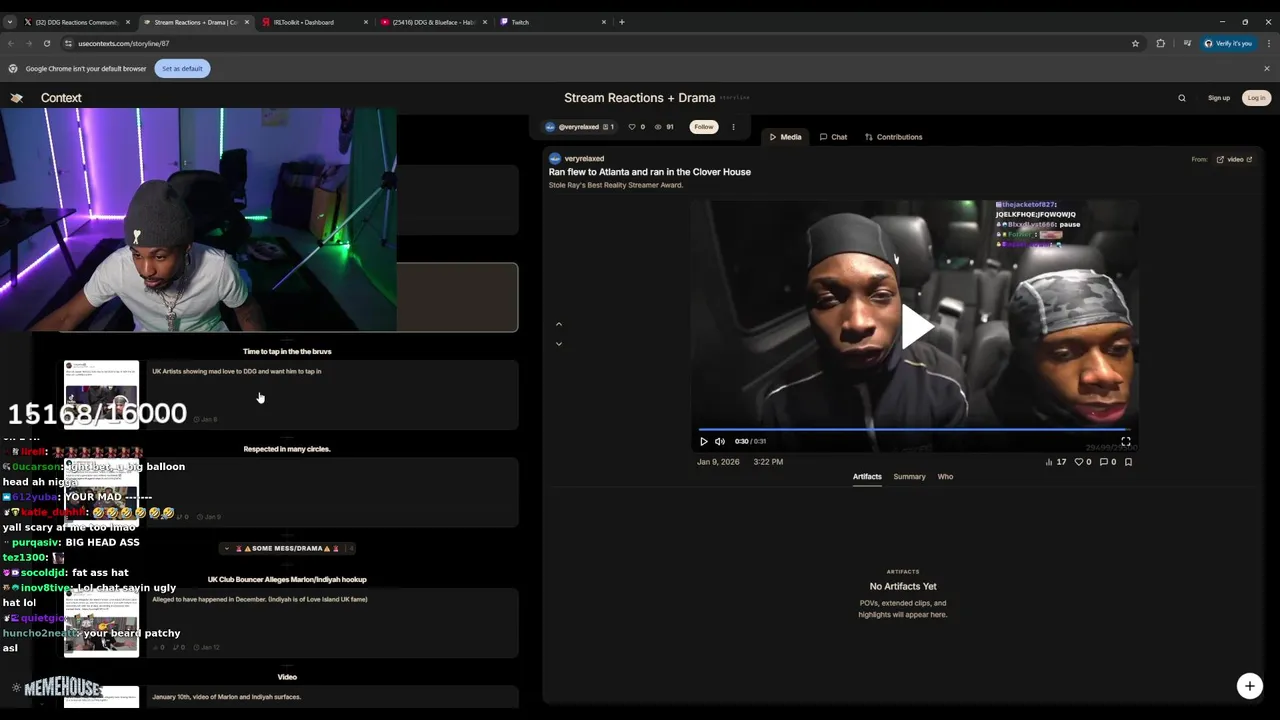Click Respected in many circles heading
The image size is (1280, 720).
(287, 449)
